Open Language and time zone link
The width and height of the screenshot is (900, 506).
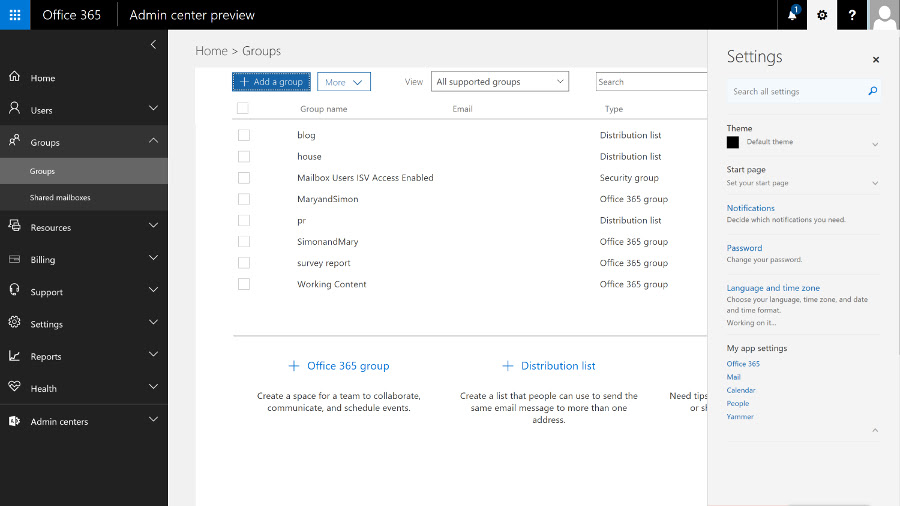(773, 288)
